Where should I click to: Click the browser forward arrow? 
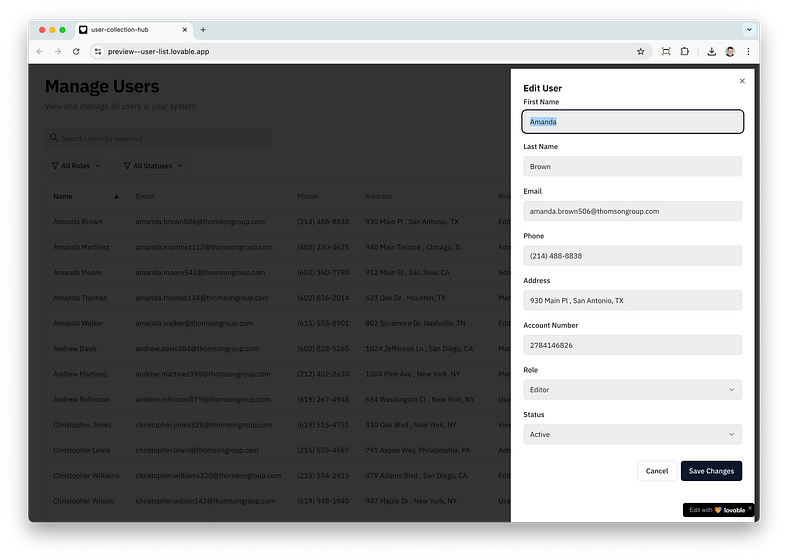58,51
